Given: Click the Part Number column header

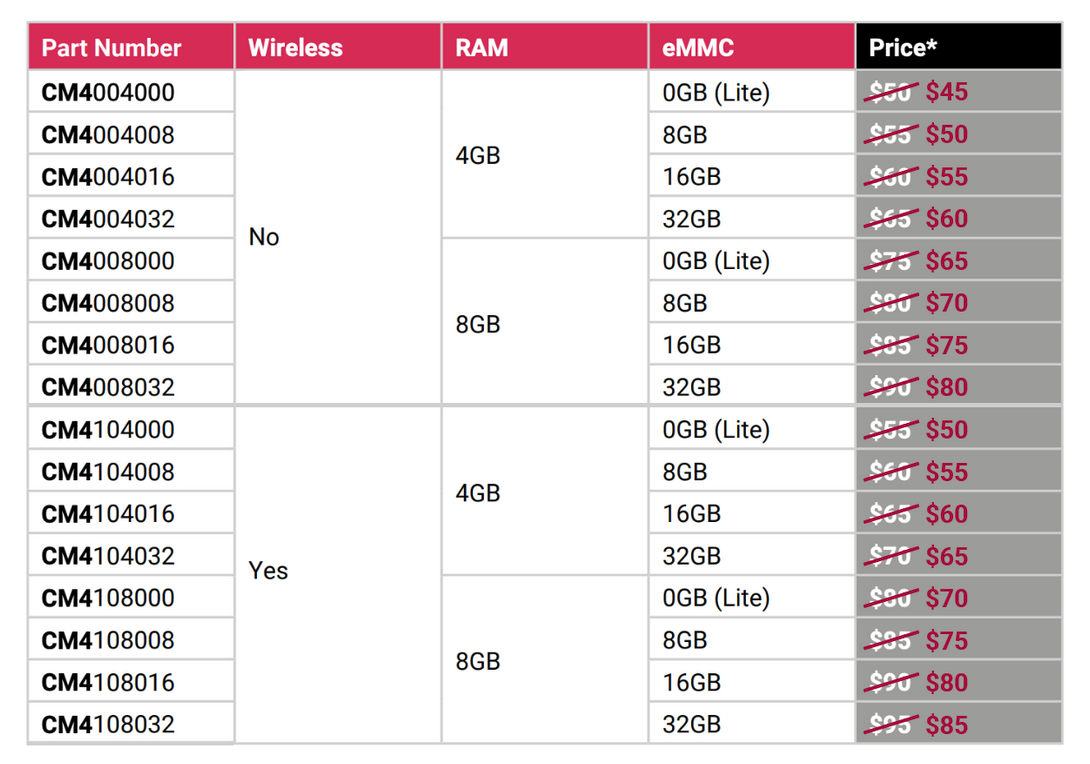Looking at the screenshot, I should 112,48.
